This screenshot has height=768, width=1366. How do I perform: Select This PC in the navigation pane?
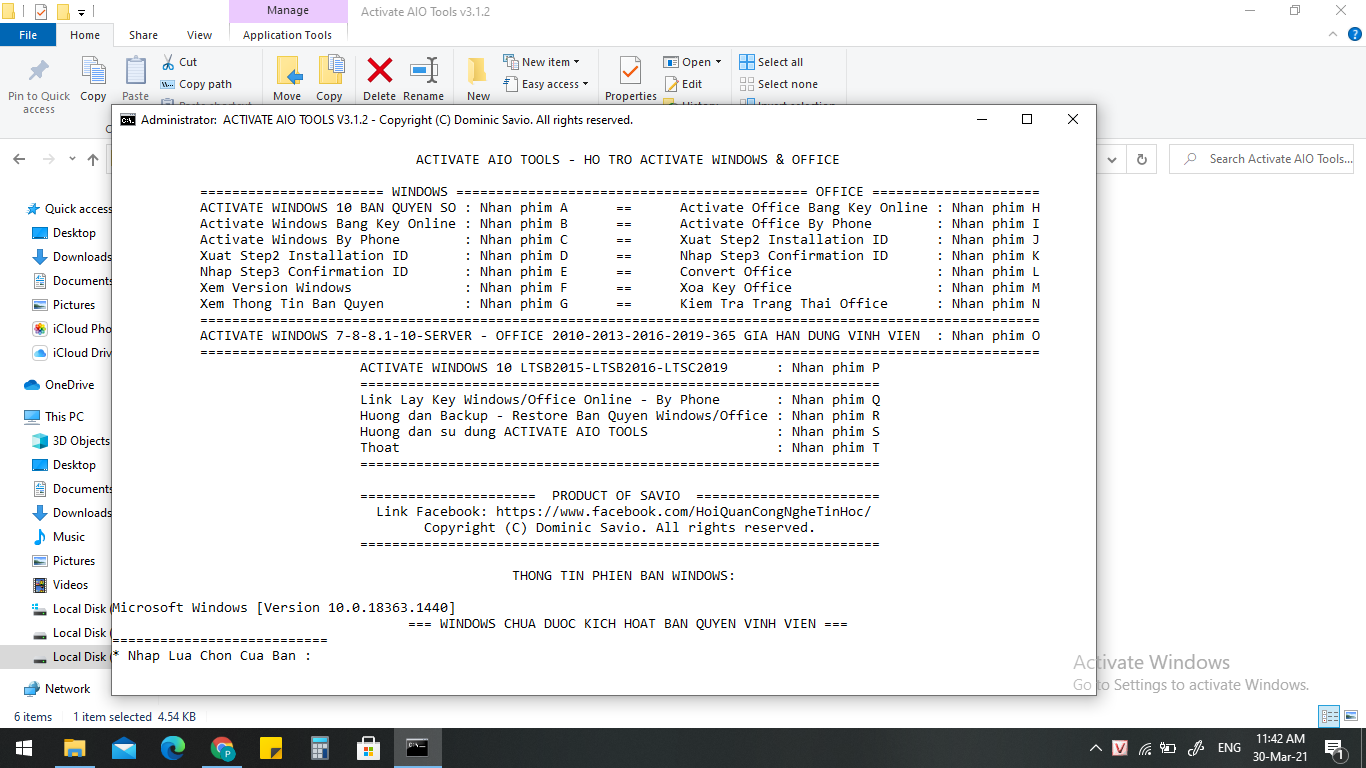coord(55,417)
